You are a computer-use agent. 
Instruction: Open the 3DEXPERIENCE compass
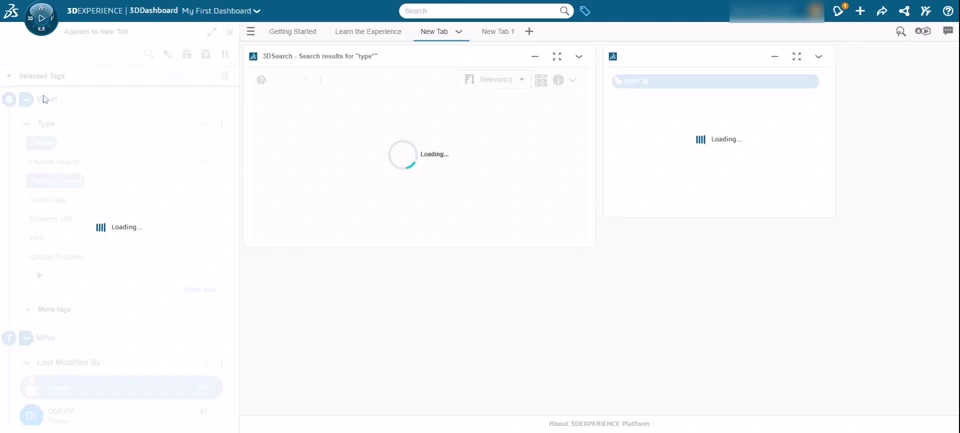pos(41,18)
